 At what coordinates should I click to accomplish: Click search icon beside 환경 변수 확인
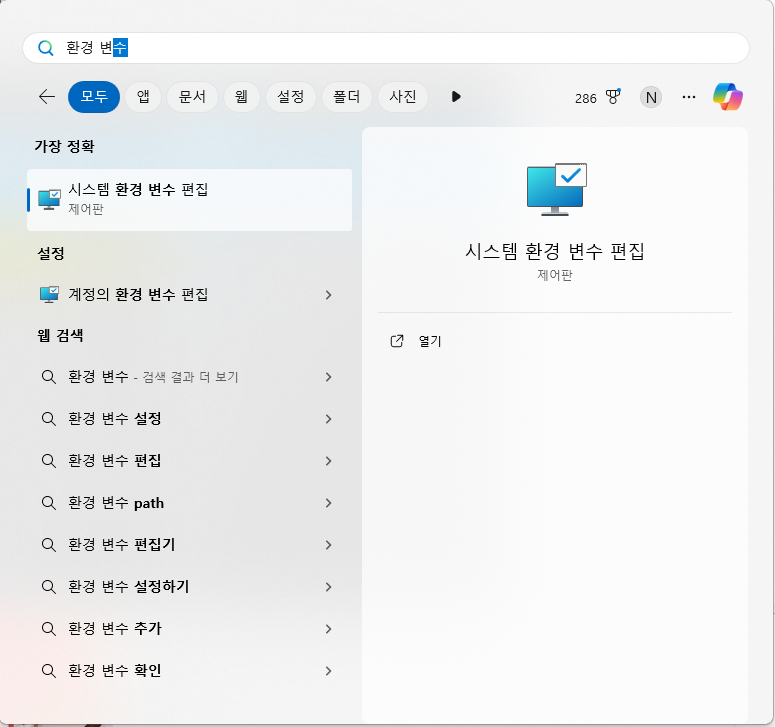pos(48,671)
